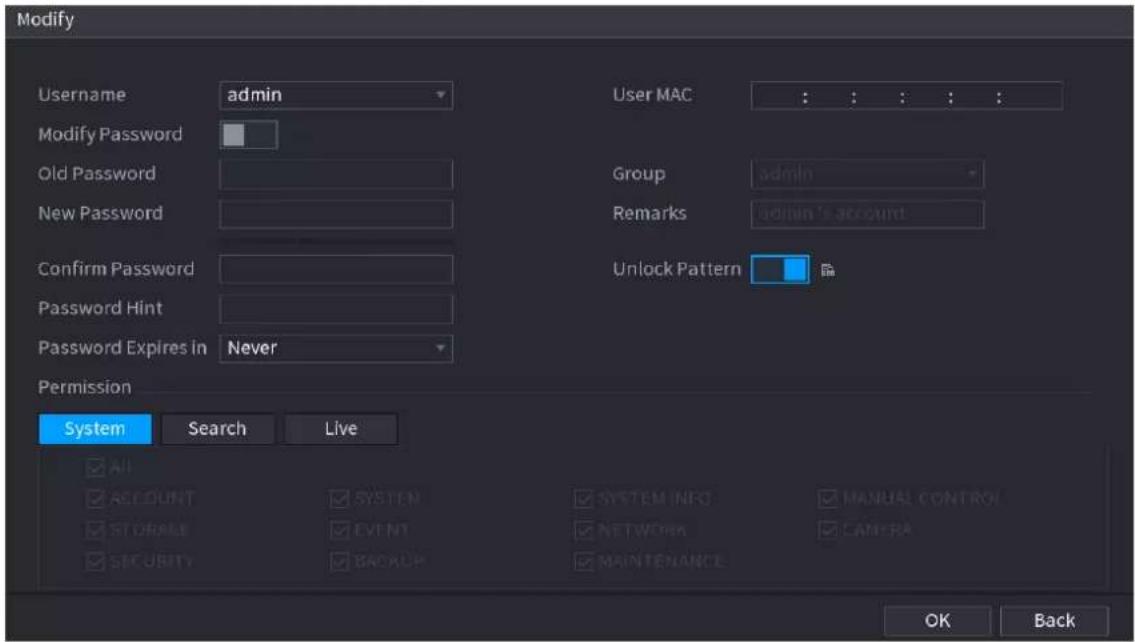Click the Old Password field
Viewport: 1135px width, 642px height.
tap(336, 174)
